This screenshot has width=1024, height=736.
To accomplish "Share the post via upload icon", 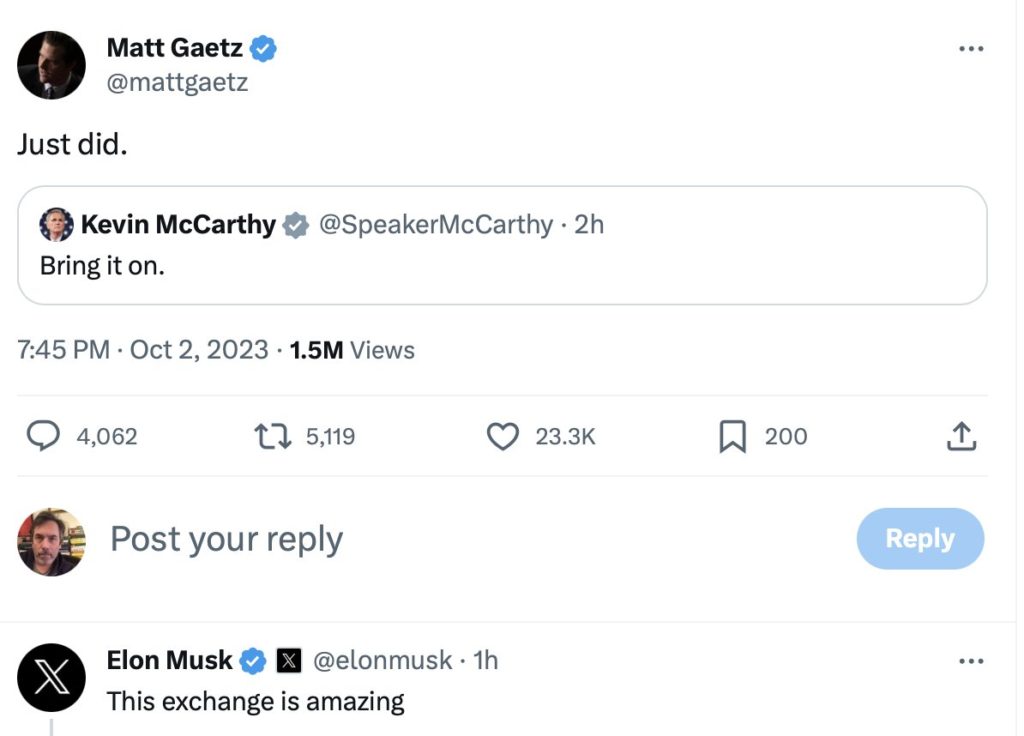I will [x=960, y=436].
